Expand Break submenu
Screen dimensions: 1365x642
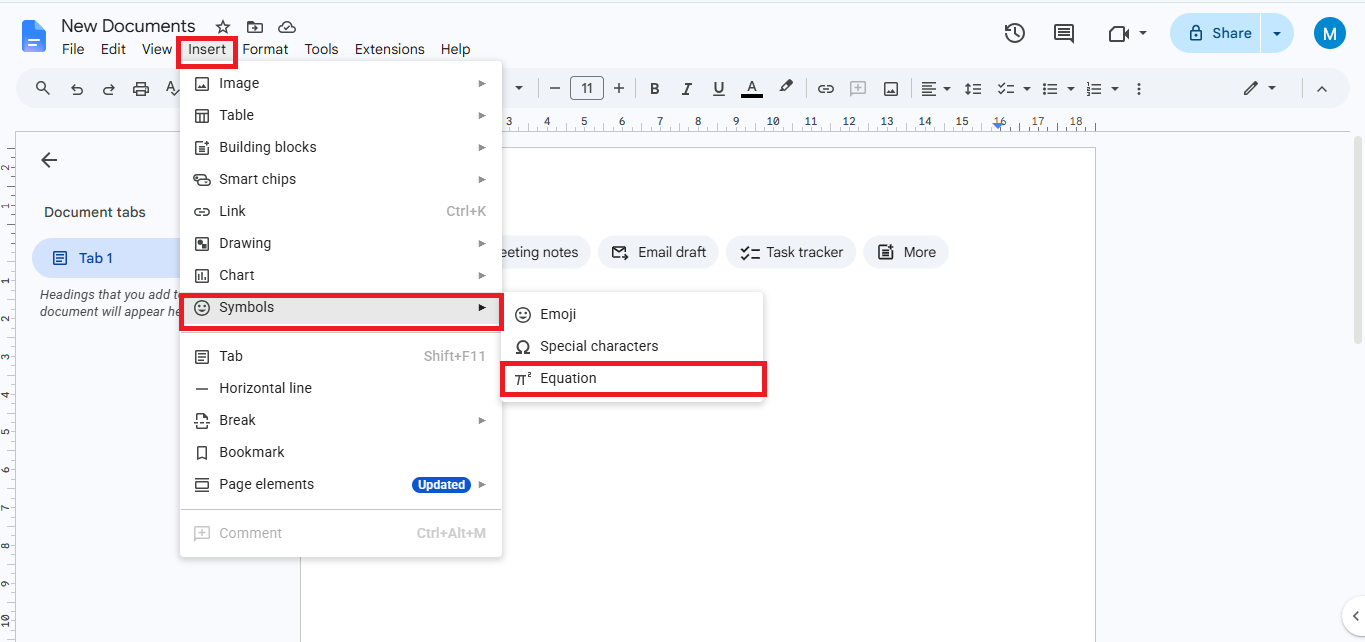341,420
